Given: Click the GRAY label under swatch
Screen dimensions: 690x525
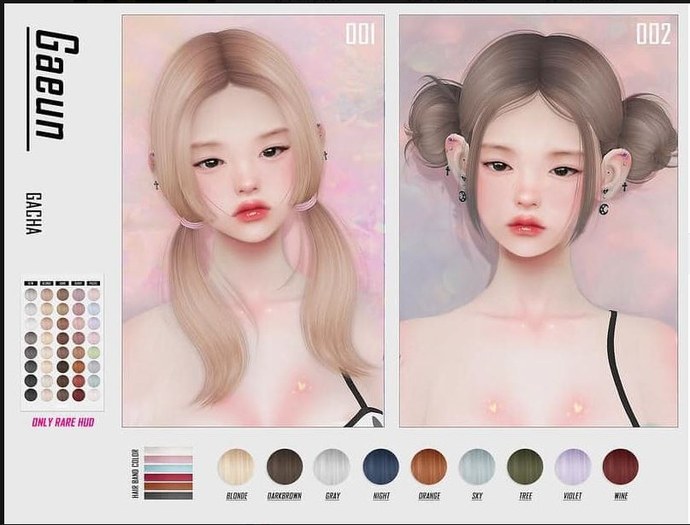Looking at the screenshot, I should coord(333,496).
